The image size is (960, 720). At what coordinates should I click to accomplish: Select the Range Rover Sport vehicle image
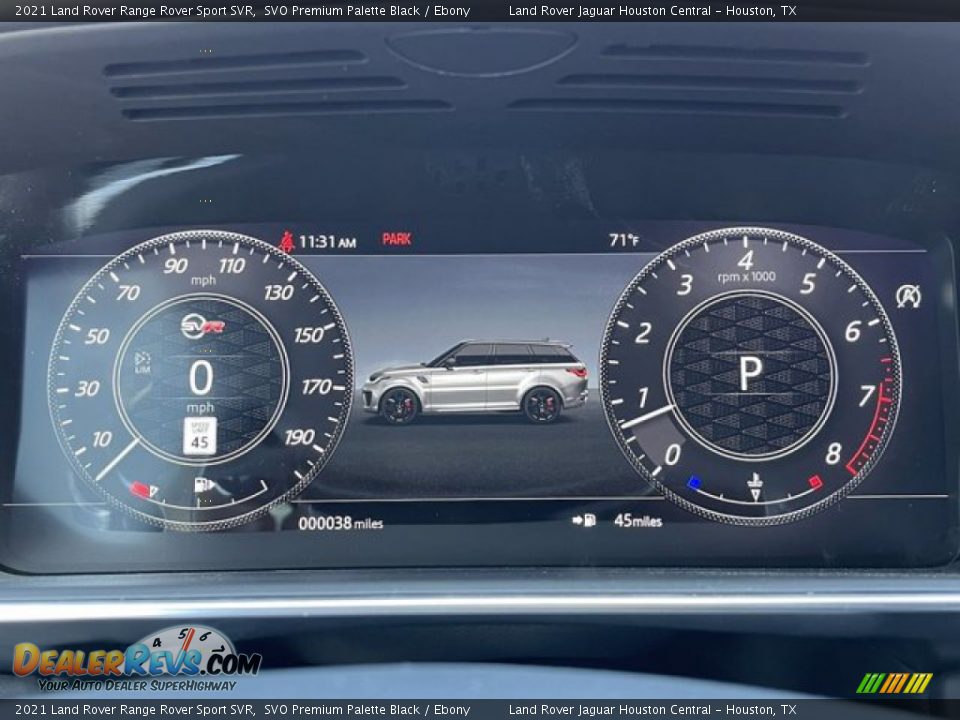475,381
